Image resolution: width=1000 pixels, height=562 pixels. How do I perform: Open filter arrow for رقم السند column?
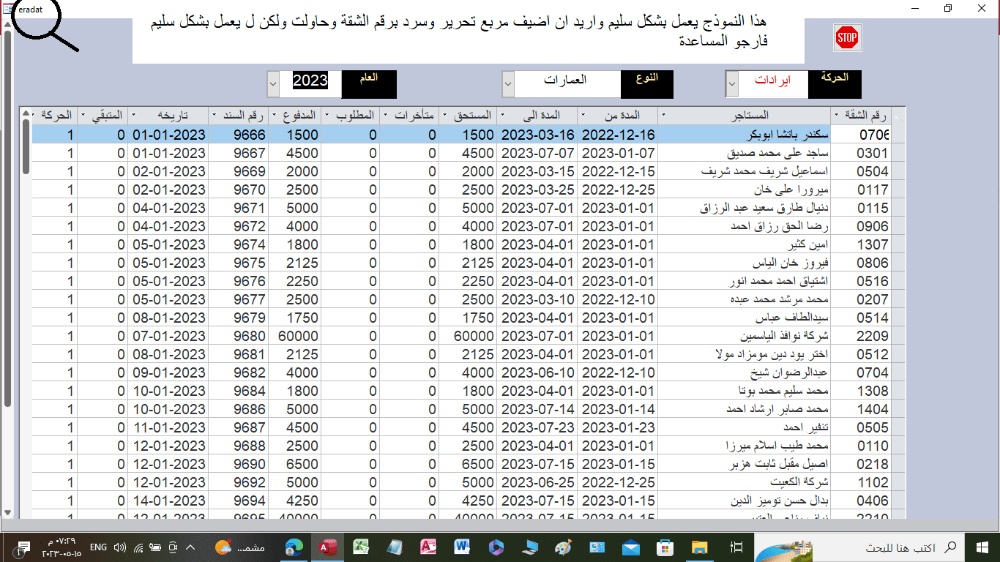pos(214,115)
